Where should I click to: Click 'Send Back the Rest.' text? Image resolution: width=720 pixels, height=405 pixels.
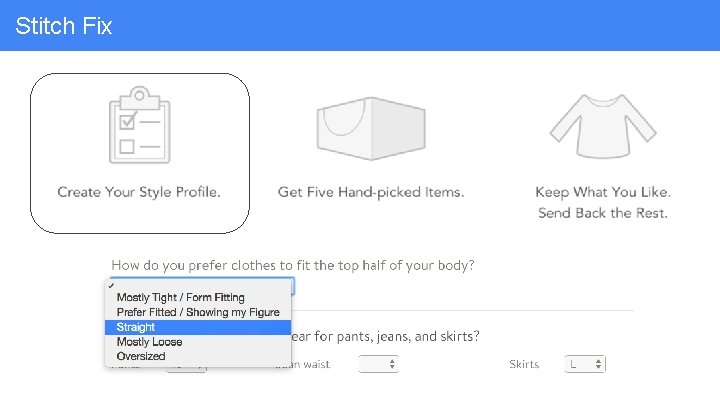click(603, 213)
